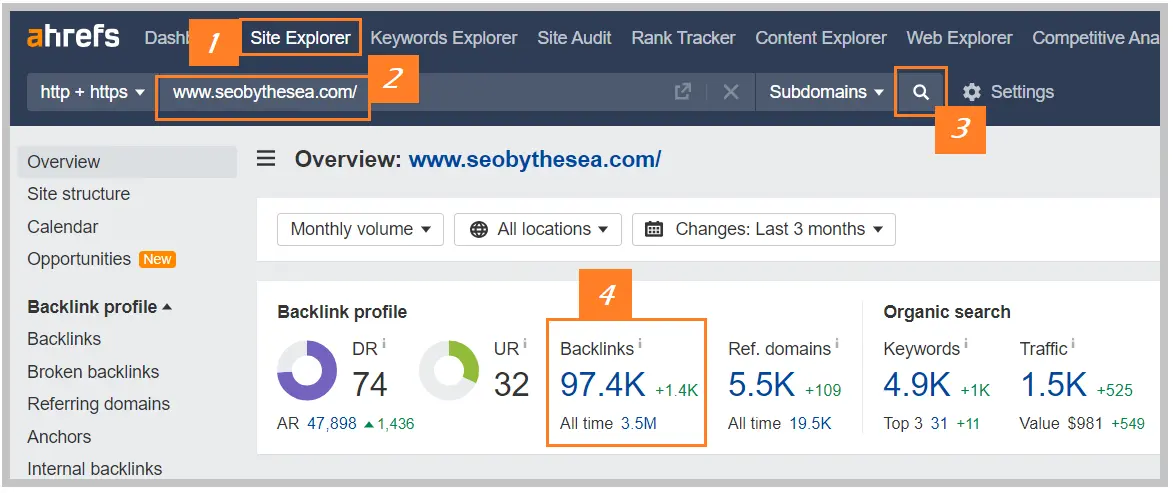
Task: Click the AR 47,898 rank value
Action: (x=331, y=424)
